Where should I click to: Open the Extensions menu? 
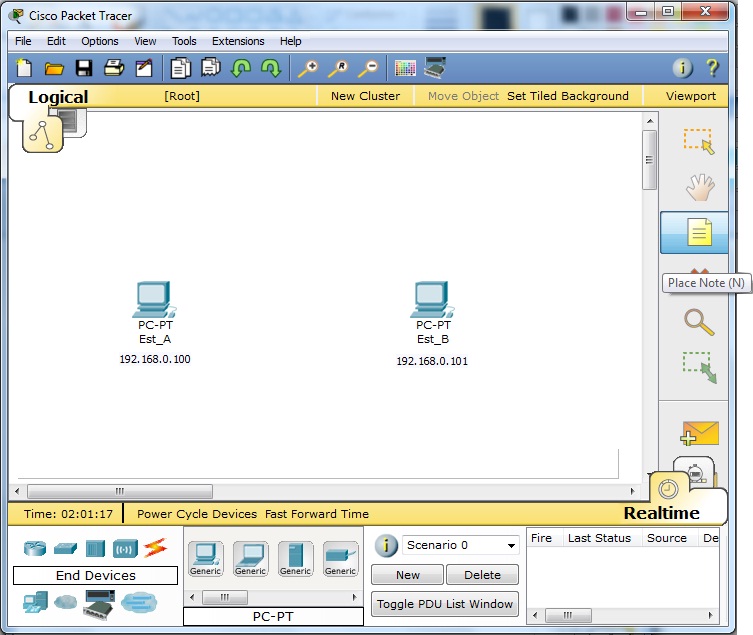point(238,41)
